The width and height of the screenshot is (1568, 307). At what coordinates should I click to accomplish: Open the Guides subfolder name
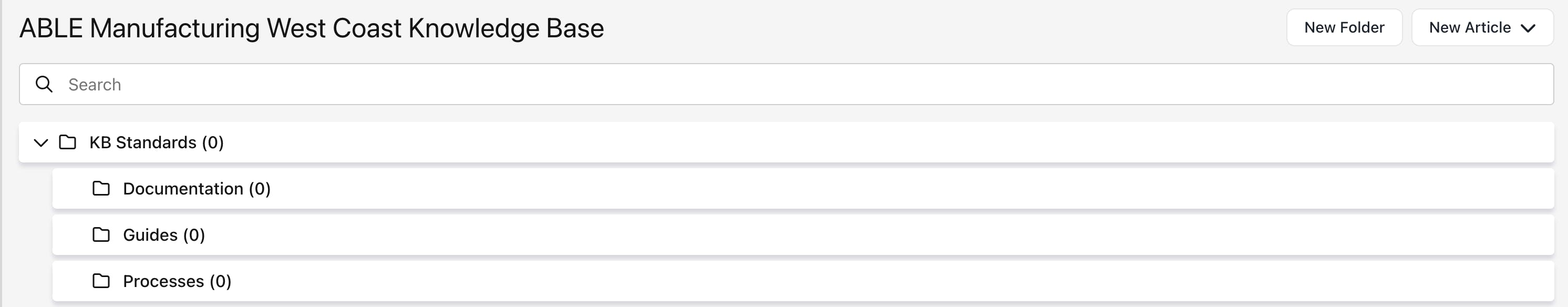point(150,235)
